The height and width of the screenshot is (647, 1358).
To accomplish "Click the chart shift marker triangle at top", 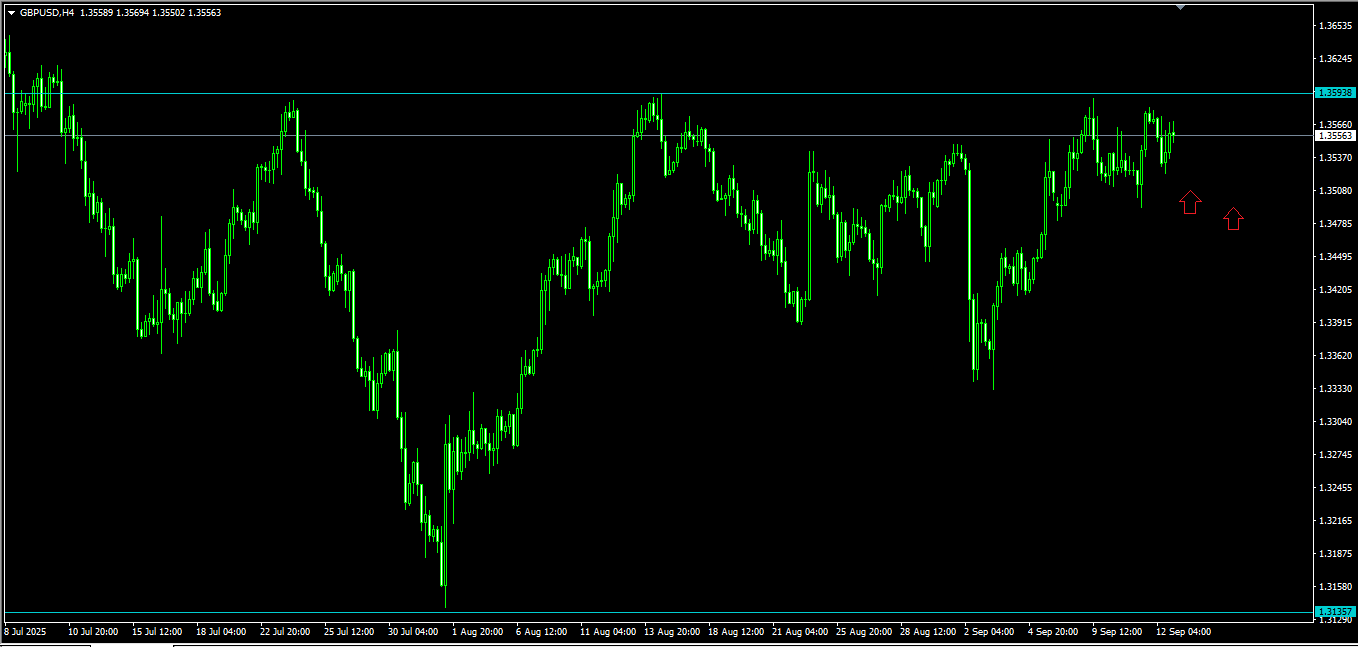I will coord(1180,7).
